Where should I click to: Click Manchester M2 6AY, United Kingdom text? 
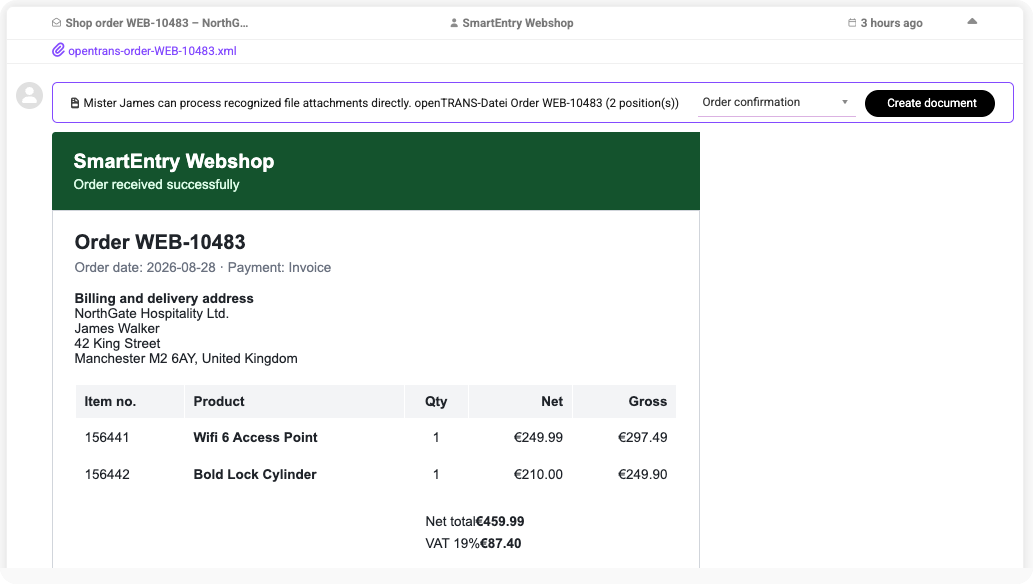[x=186, y=359]
